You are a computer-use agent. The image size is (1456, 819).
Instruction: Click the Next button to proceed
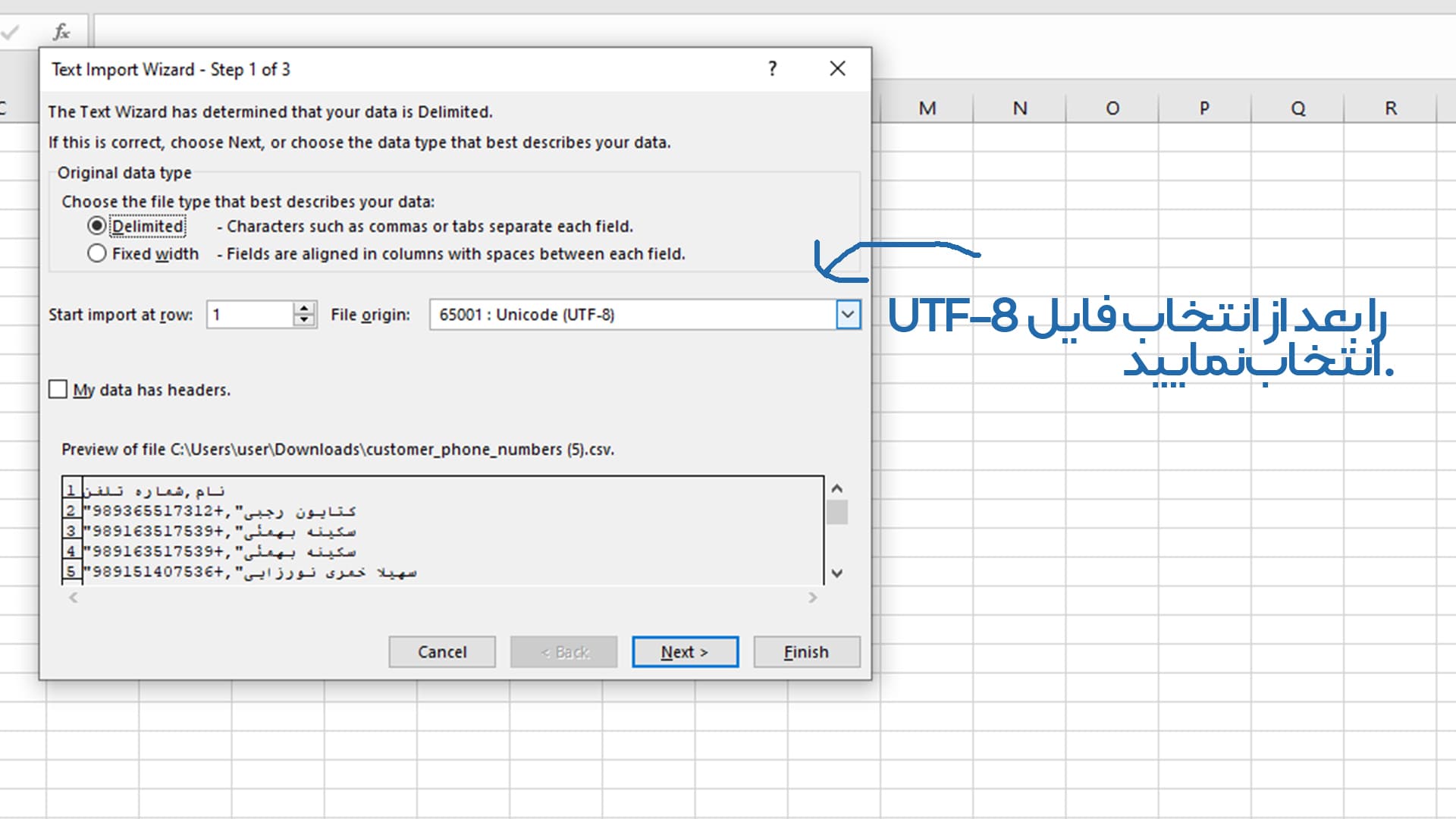click(x=686, y=651)
